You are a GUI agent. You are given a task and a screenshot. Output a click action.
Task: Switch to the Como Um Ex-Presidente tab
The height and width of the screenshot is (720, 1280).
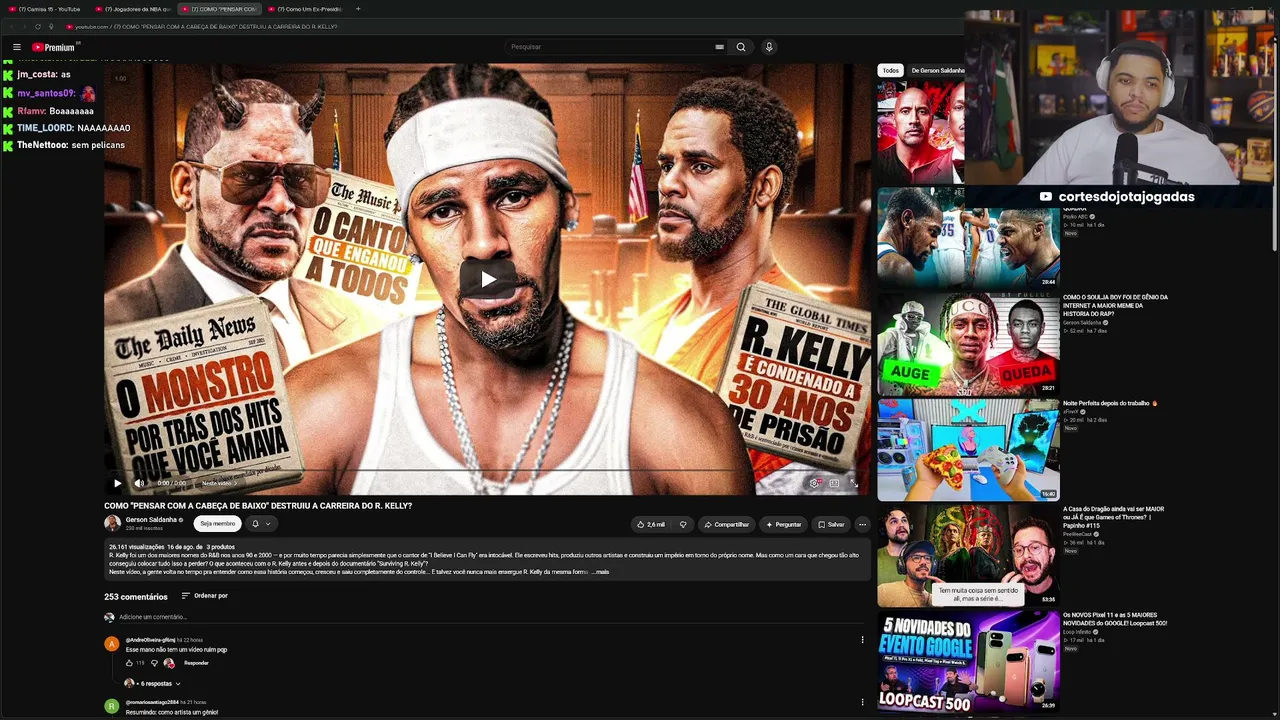(306, 9)
